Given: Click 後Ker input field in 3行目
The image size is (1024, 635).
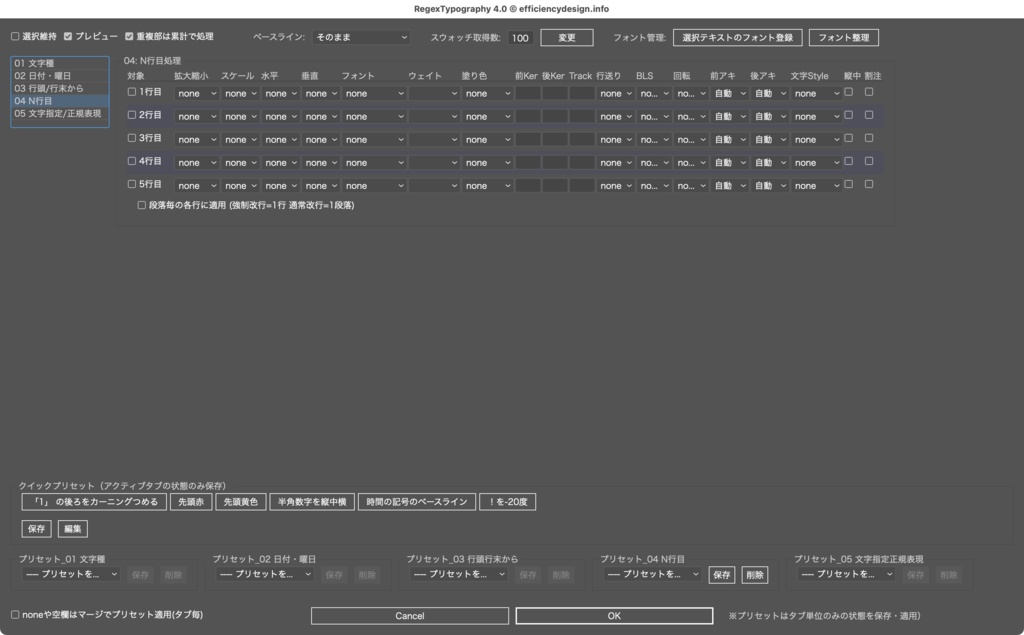Looking at the screenshot, I should 554,140.
